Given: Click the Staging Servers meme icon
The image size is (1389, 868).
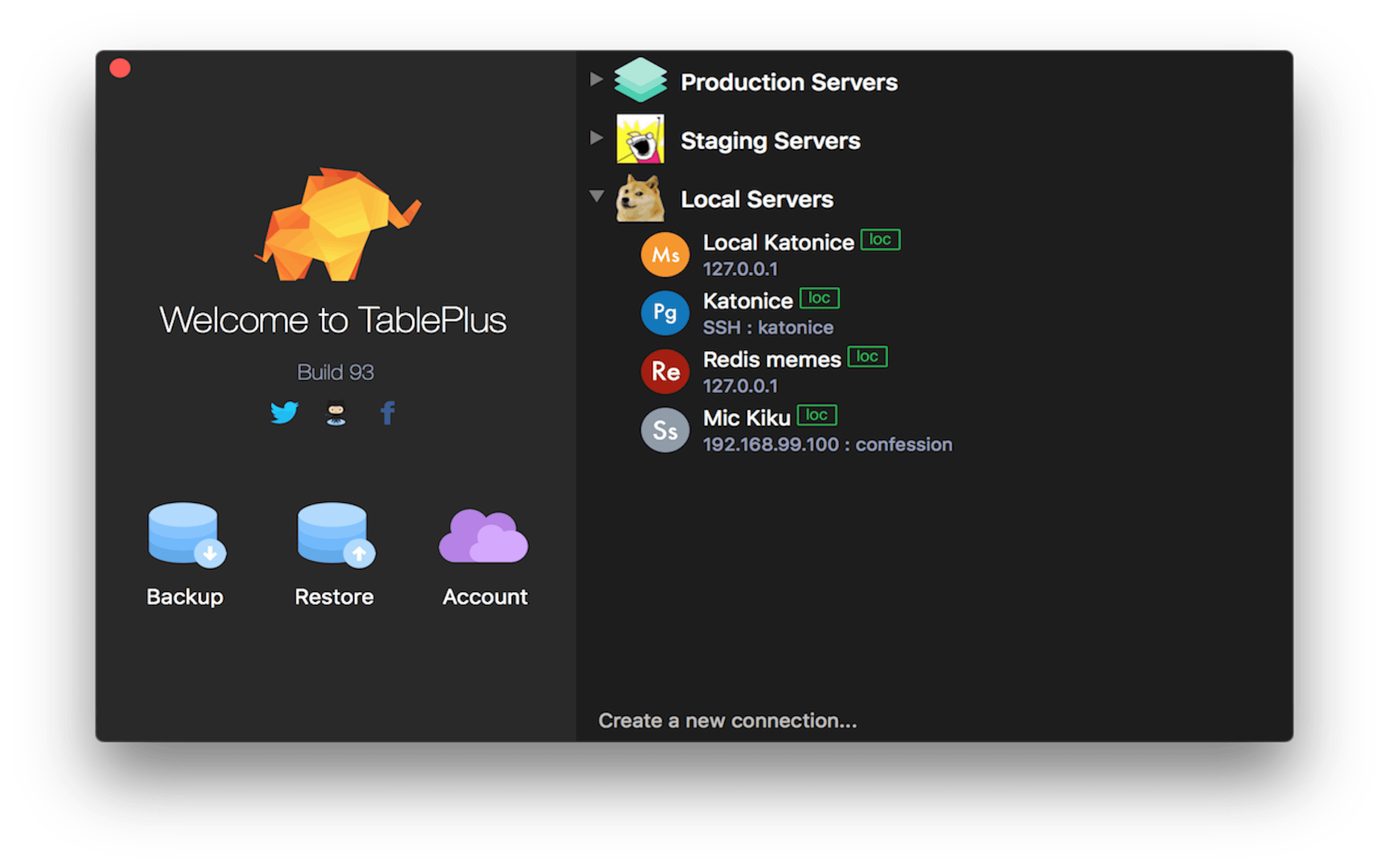Looking at the screenshot, I should pos(639,139).
